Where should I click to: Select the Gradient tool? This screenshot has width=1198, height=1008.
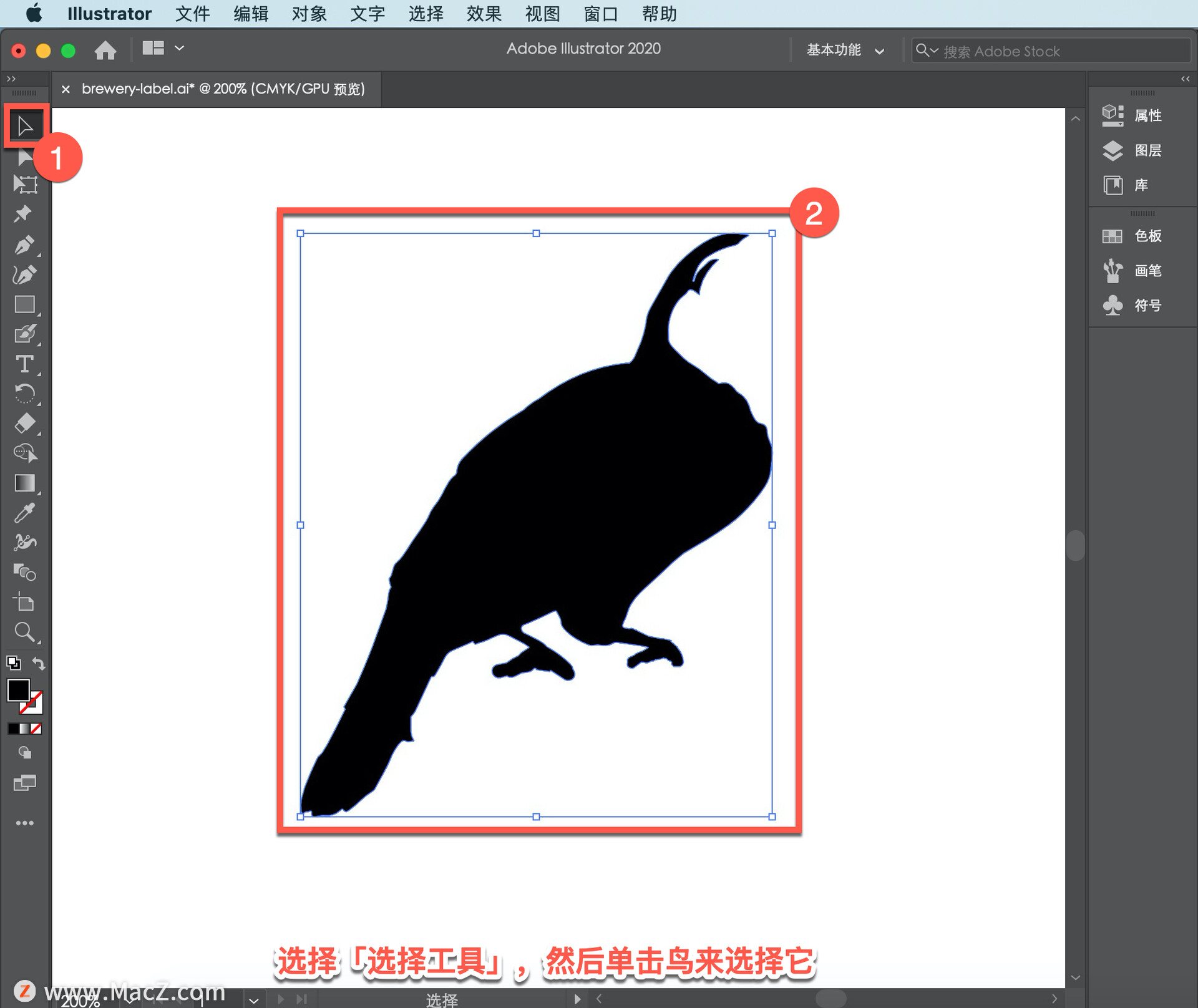[x=25, y=483]
